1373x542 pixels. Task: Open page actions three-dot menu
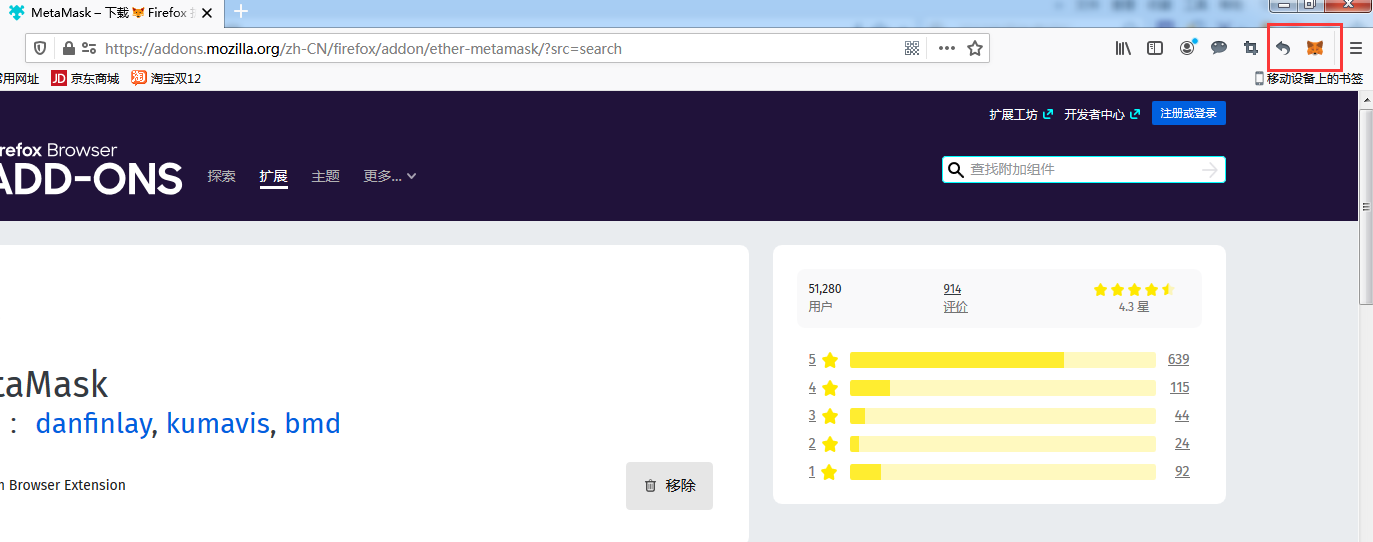[x=946, y=48]
